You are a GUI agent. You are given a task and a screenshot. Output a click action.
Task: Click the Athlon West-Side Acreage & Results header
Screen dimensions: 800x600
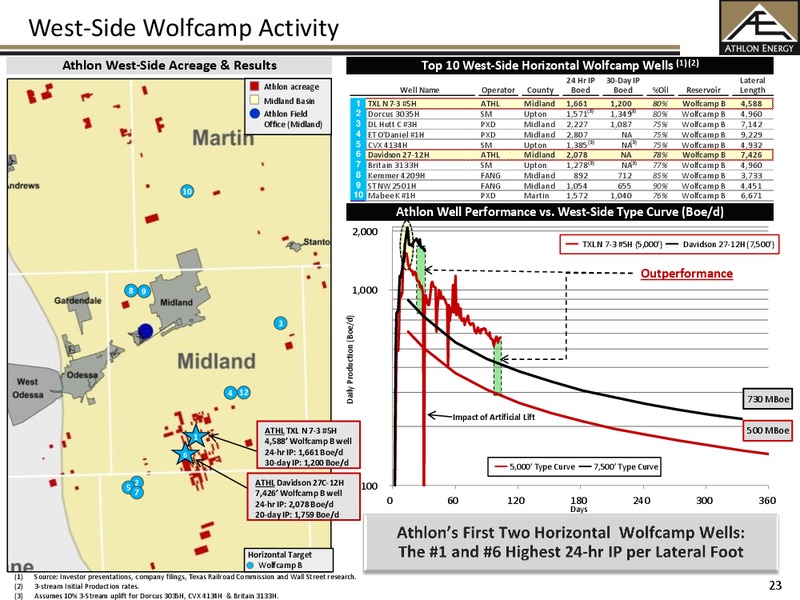click(x=169, y=65)
